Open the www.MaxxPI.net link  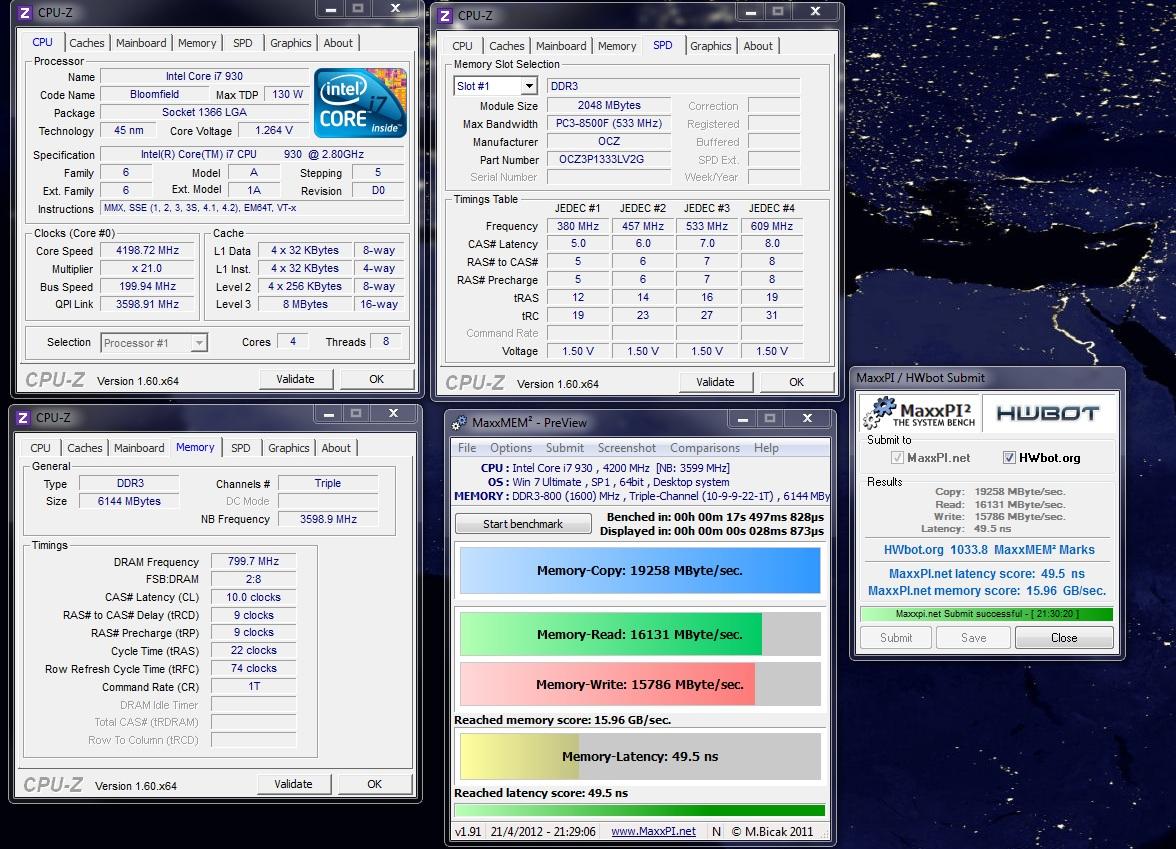coord(653,832)
